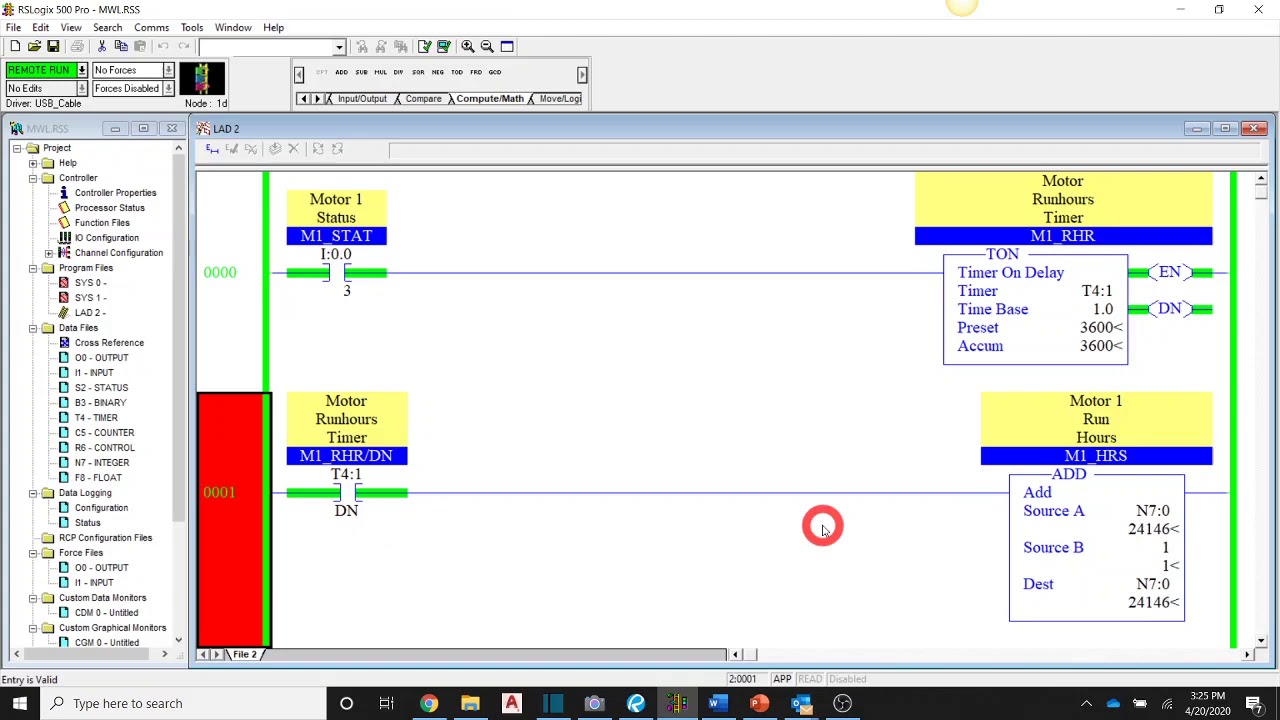This screenshot has height=720, width=1280.
Task: Open the Tools menu
Action: [192, 27]
